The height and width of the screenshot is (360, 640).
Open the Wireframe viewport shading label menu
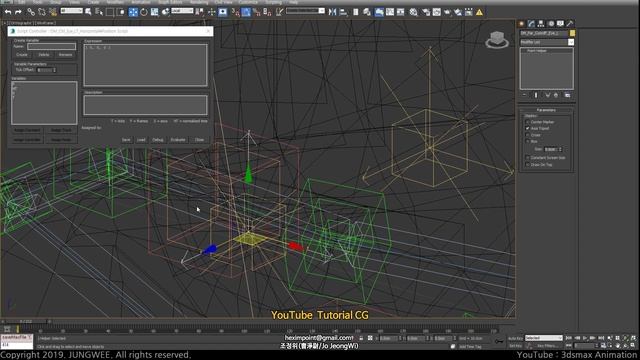pos(44,23)
